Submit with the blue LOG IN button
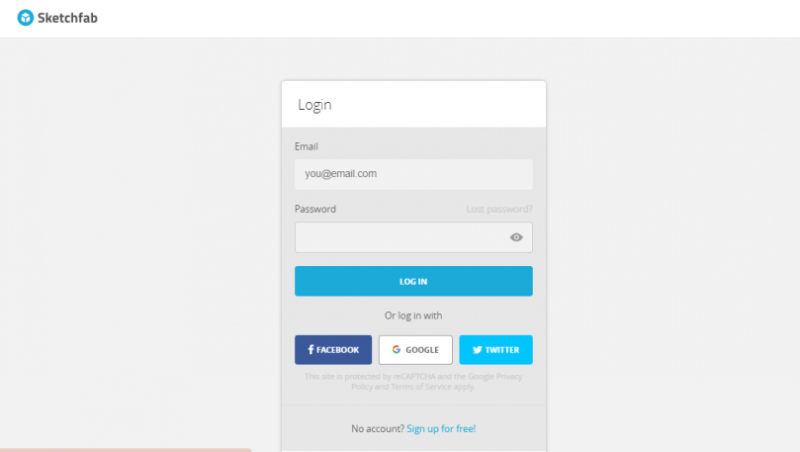This screenshot has height=452, width=800. tap(413, 281)
